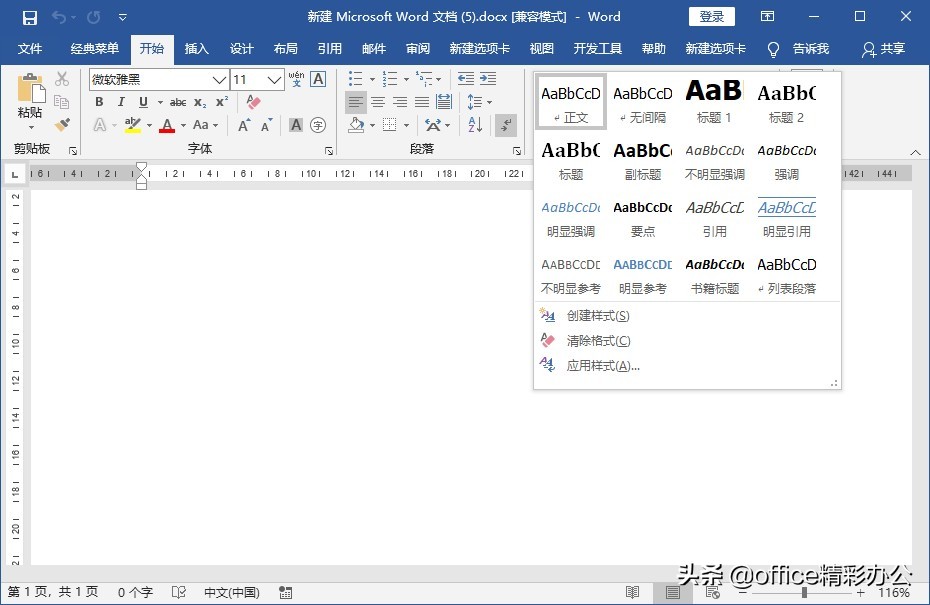Viewport: 930px width, 605px height.
Task: Click the distributed alignment icon
Action: point(444,102)
